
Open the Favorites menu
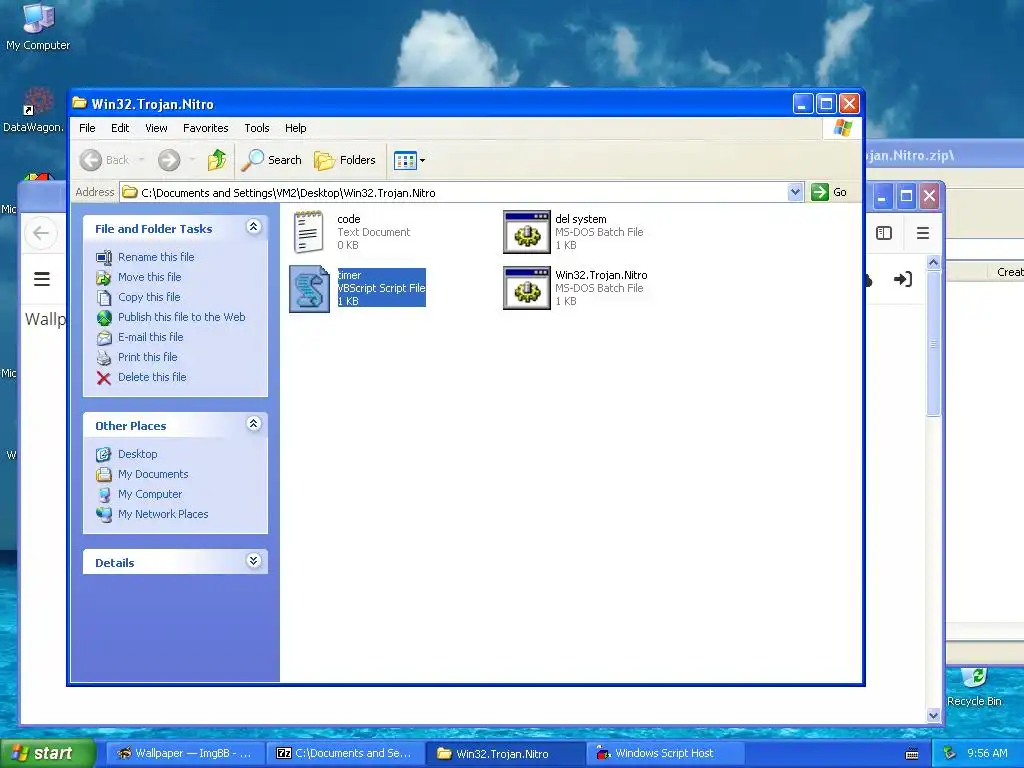[x=206, y=128]
